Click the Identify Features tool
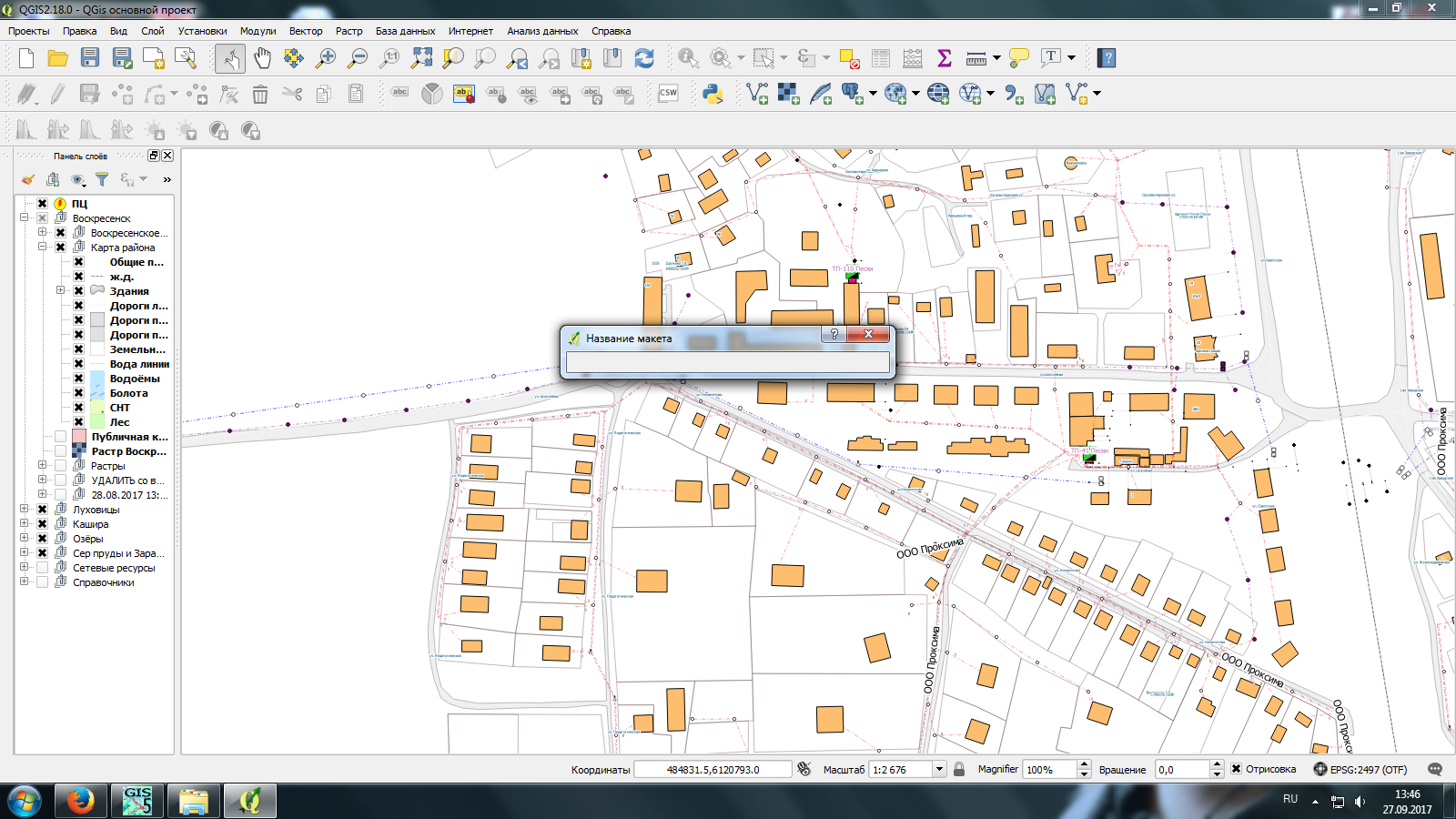Viewport: 1456px width, 819px height. pos(688,59)
